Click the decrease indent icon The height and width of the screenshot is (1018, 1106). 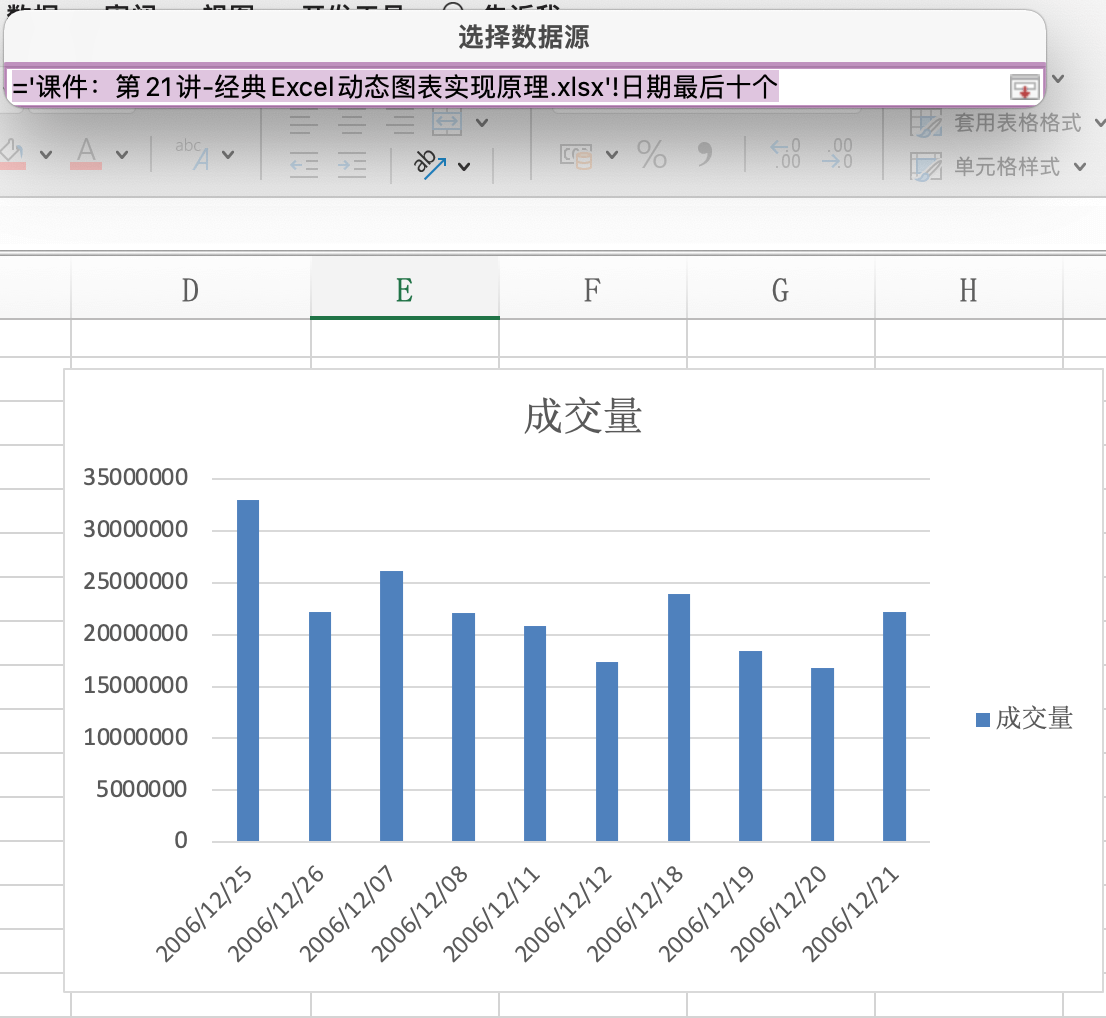304,165
